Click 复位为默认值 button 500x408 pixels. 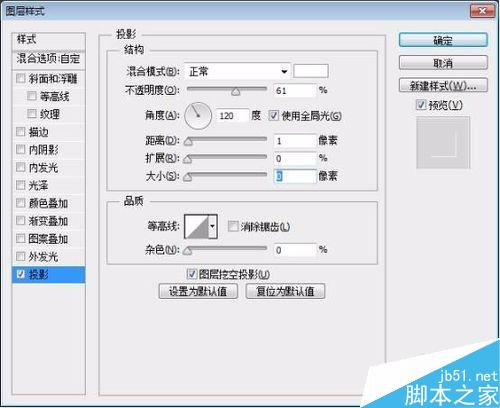[x=285, y=291]
